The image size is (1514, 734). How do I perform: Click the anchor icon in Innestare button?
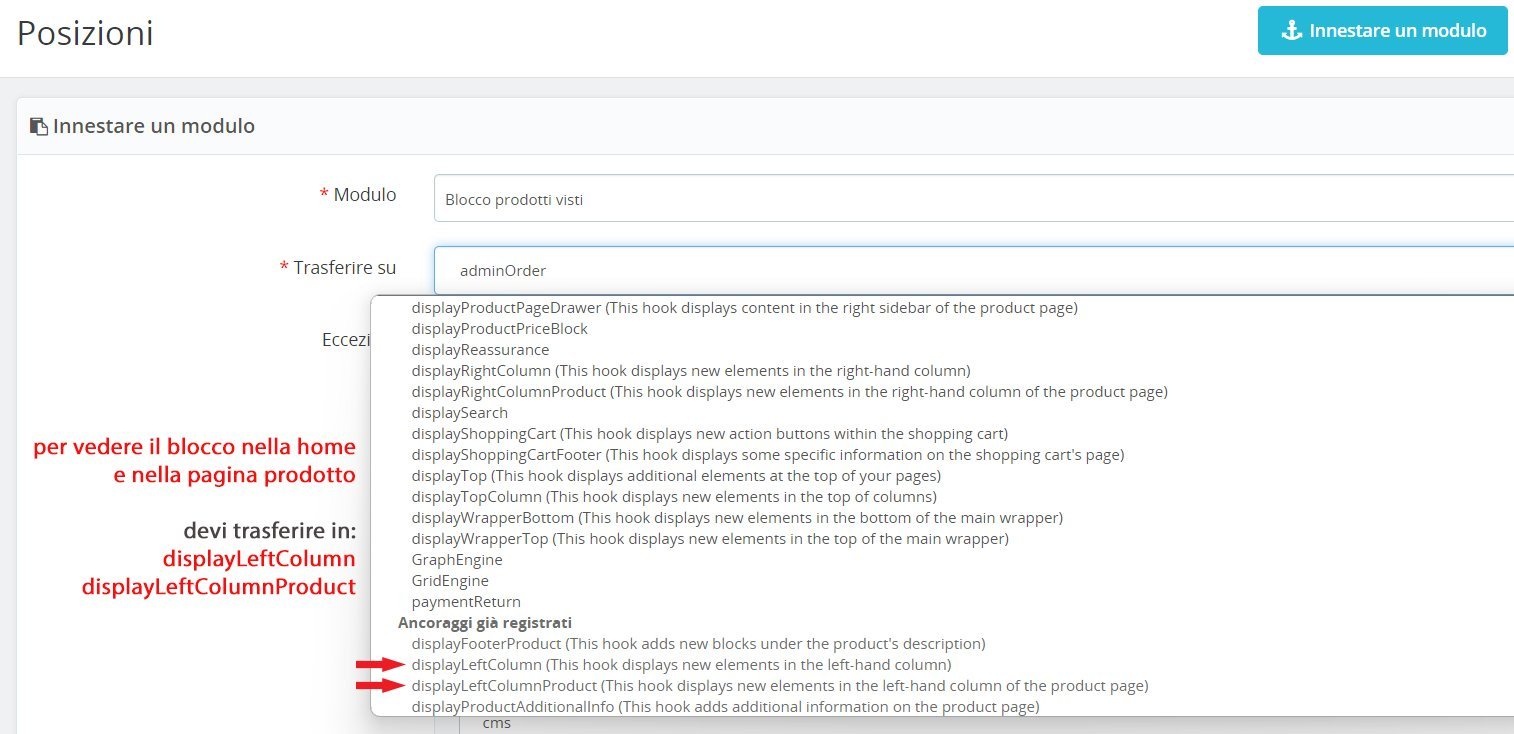click(1291, 31)
